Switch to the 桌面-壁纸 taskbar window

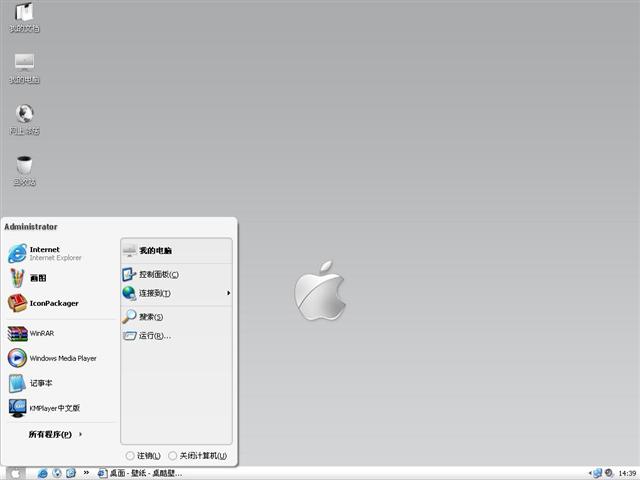click(140, 472)
